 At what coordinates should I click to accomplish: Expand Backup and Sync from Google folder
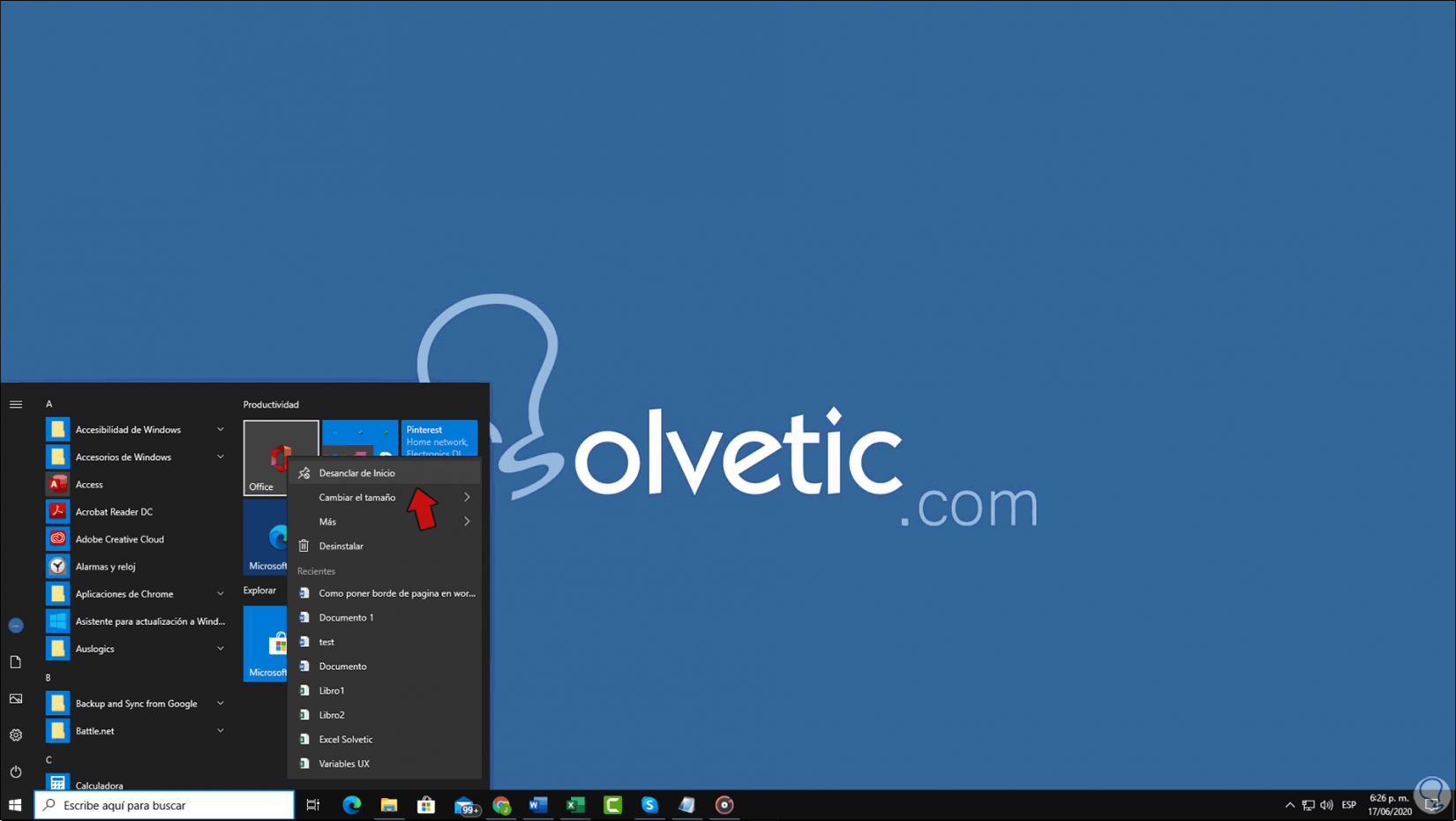click(x=137, y=703)
